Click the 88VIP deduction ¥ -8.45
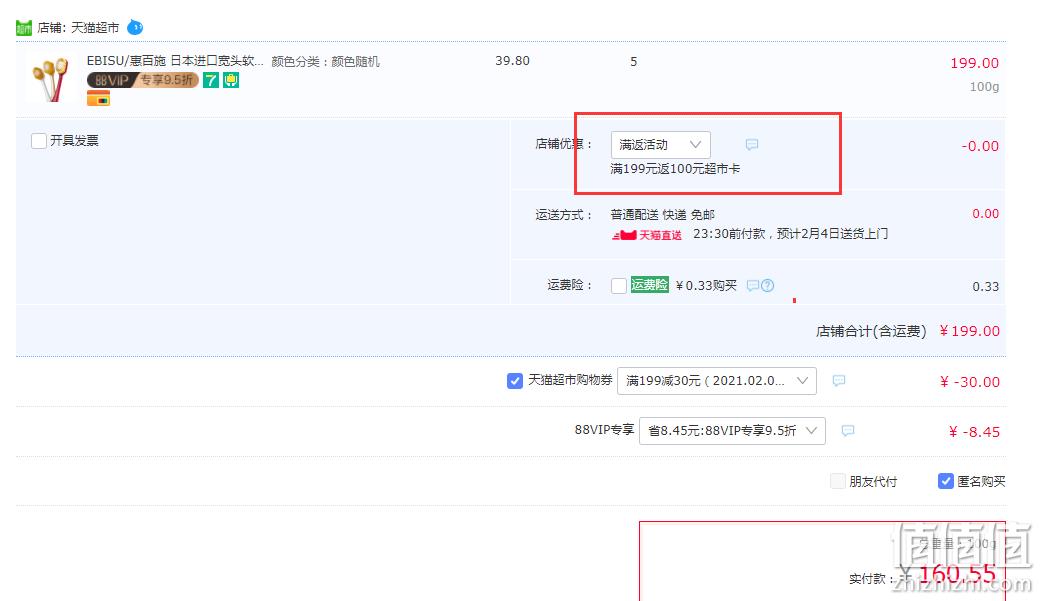Screen dimensions: 1041x601 pos(974,432)
